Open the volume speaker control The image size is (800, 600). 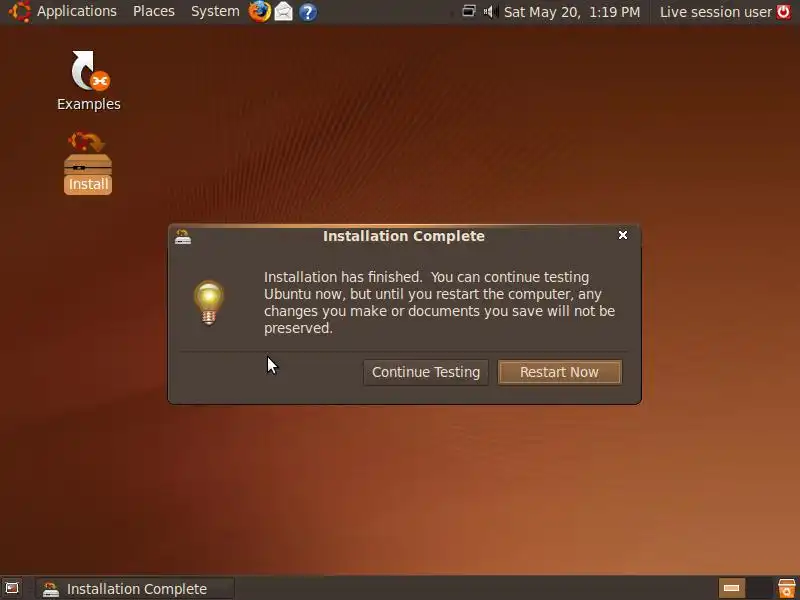click(490, 11)
